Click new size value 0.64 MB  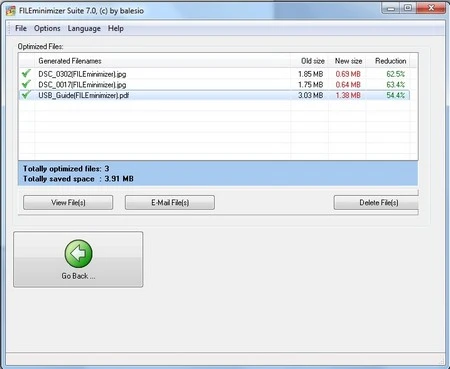coord(348,85)
